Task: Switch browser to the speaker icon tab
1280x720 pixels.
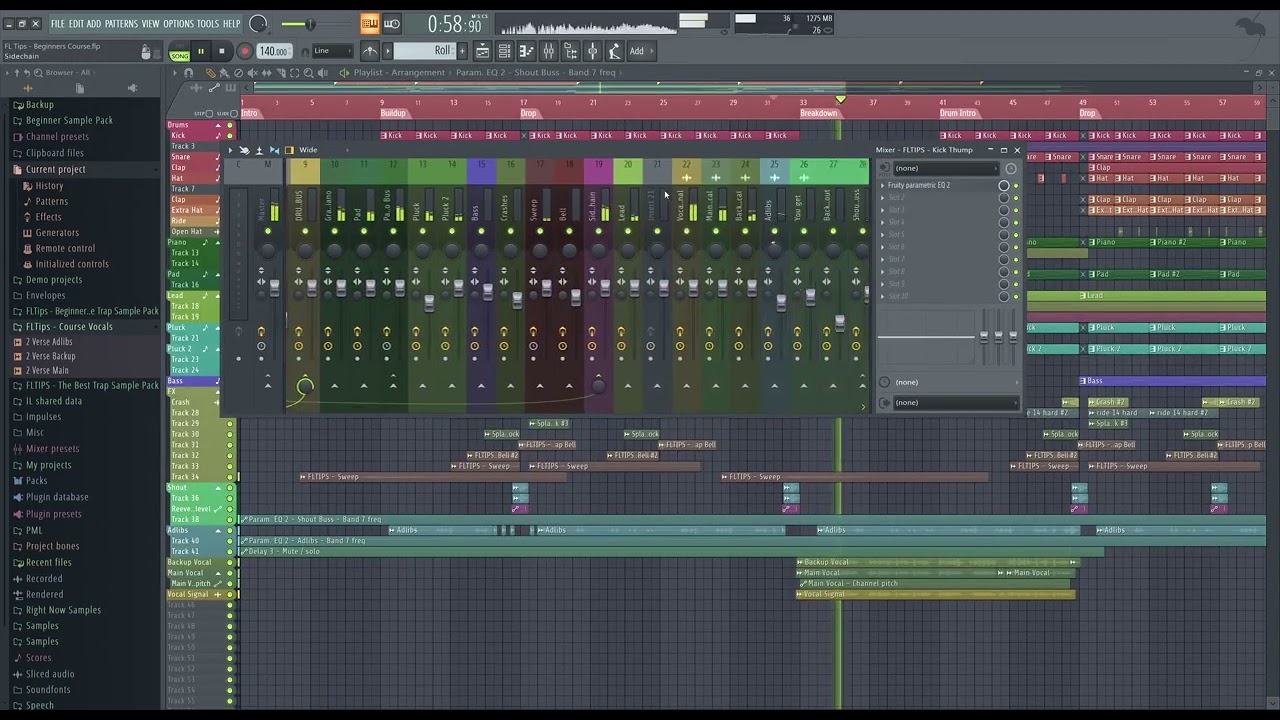Action: 132,88
